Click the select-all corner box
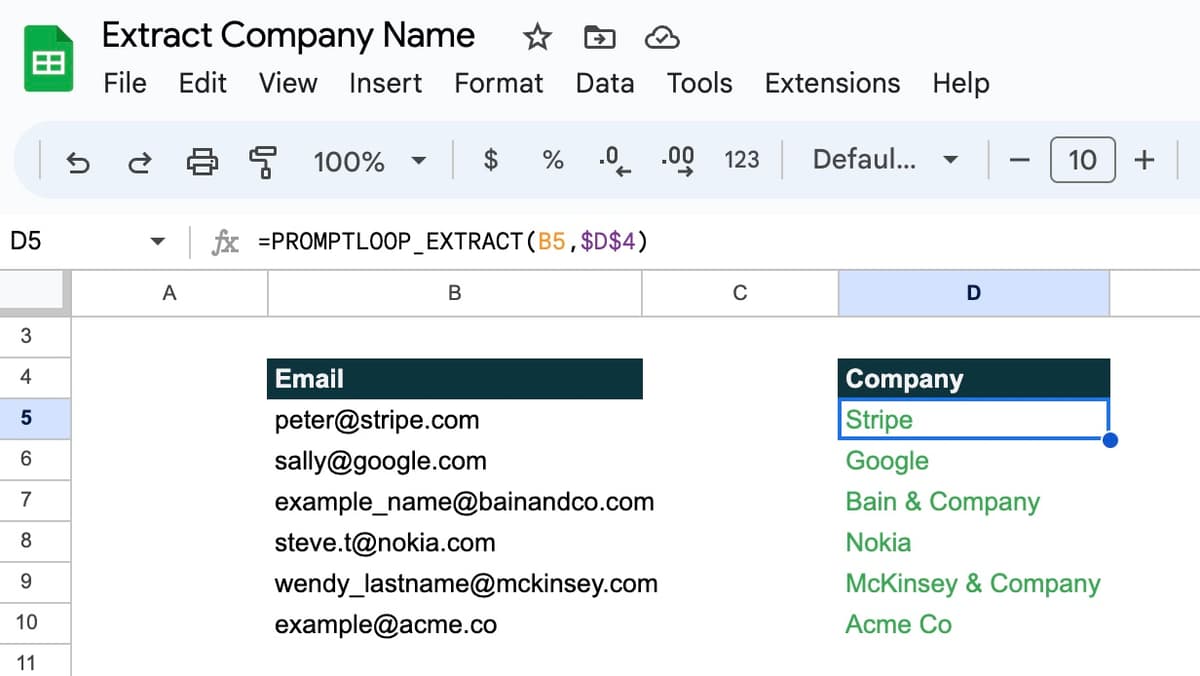The height and width of the screenshot is (676, 1200). click(35, 293)
